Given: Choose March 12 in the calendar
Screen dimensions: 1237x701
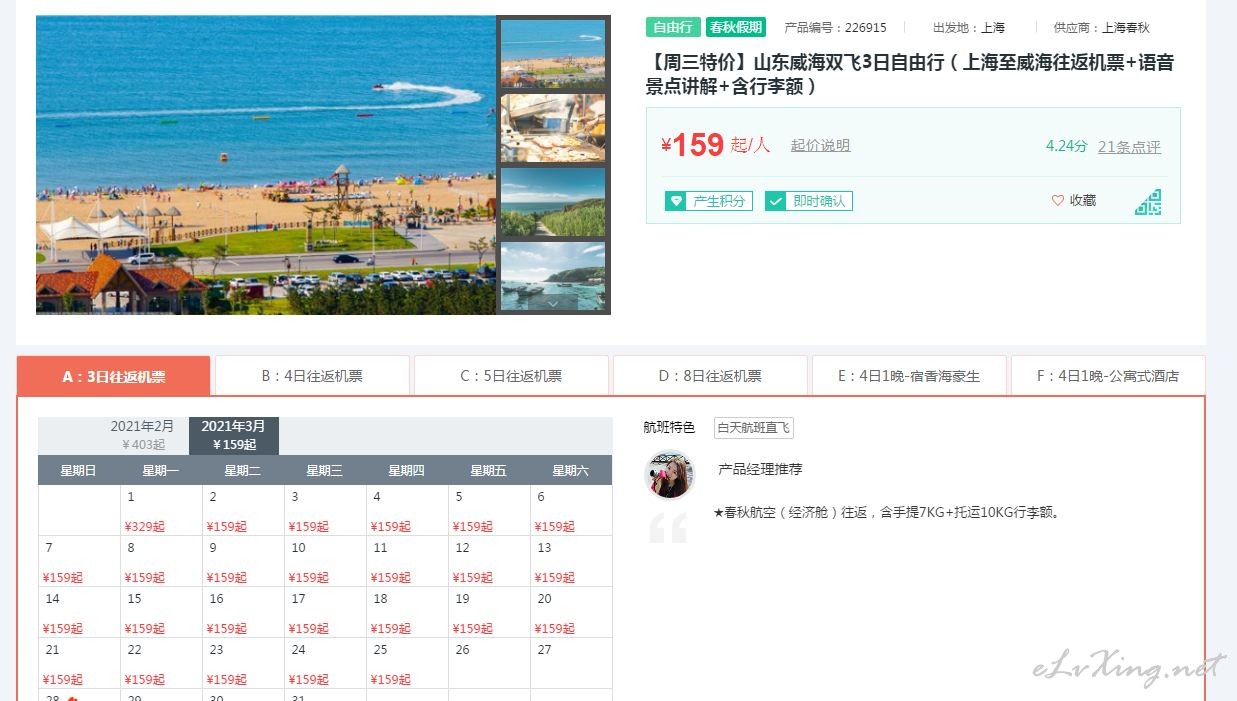Looking at the screenshot, I should click(489, 561).
